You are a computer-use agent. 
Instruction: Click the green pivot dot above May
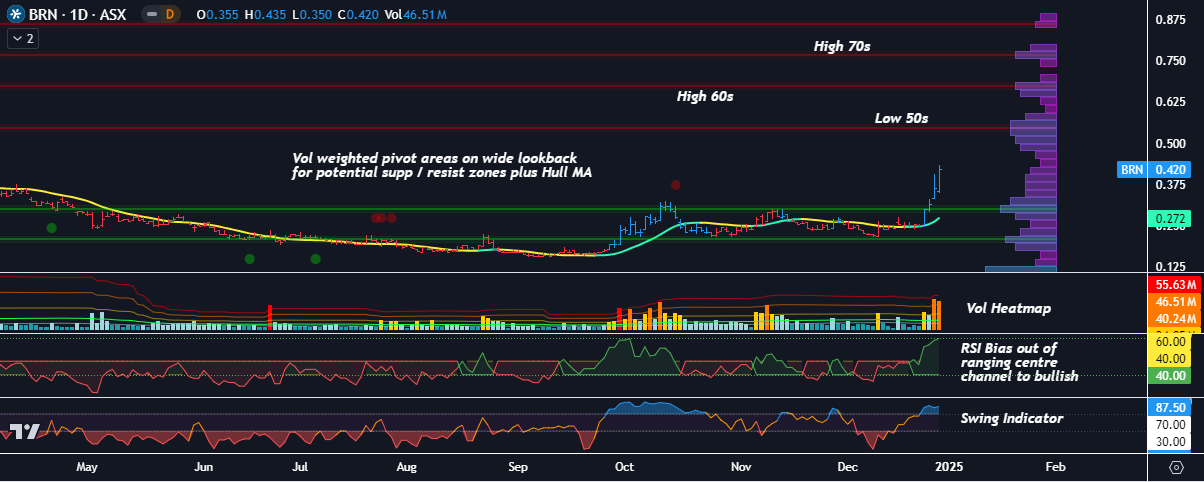point(51,228)
